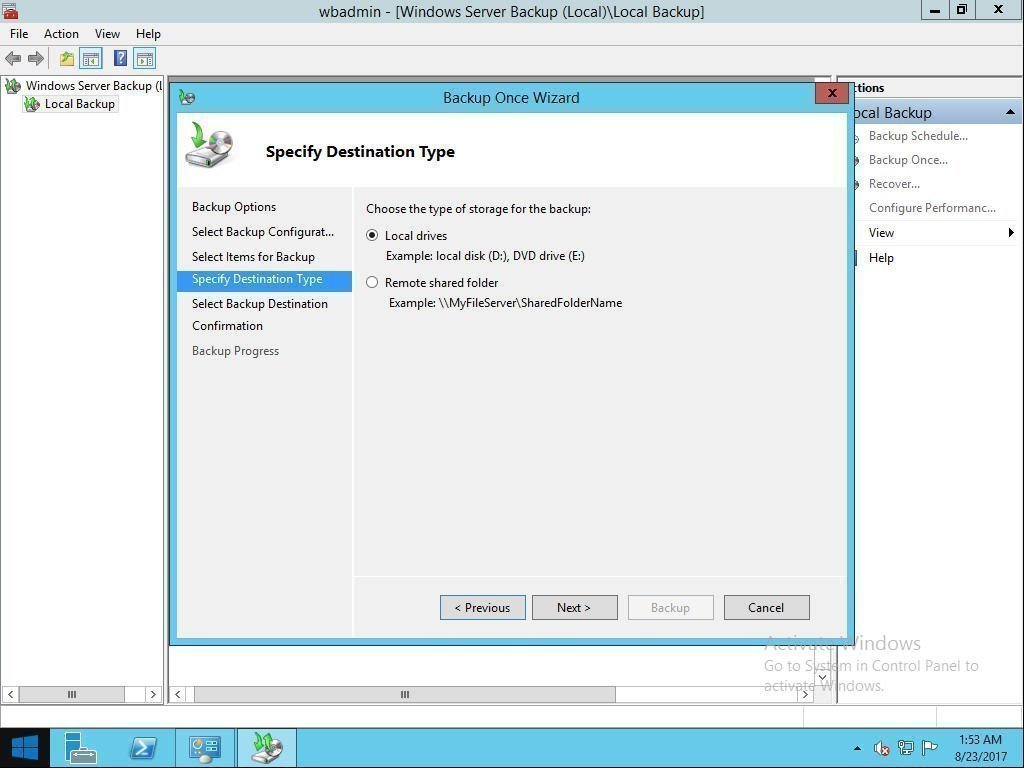The height and width of the screenshot is (768, 1024).
Task: Select the Local drives radio button
Action: pyautogui.click(x=372, y=235)
